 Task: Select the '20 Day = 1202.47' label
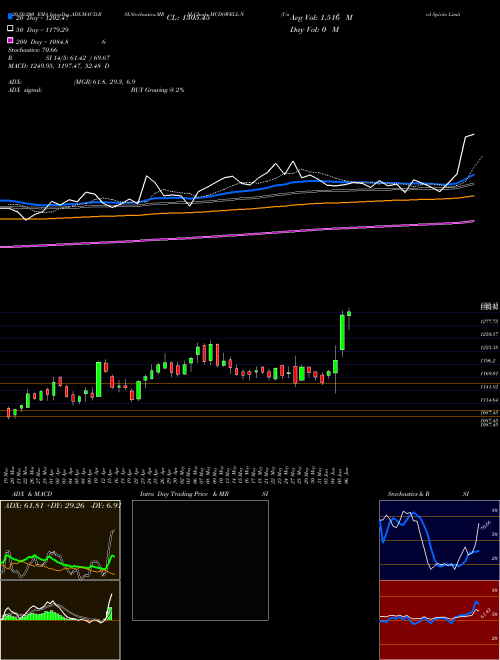pos(41,18)
